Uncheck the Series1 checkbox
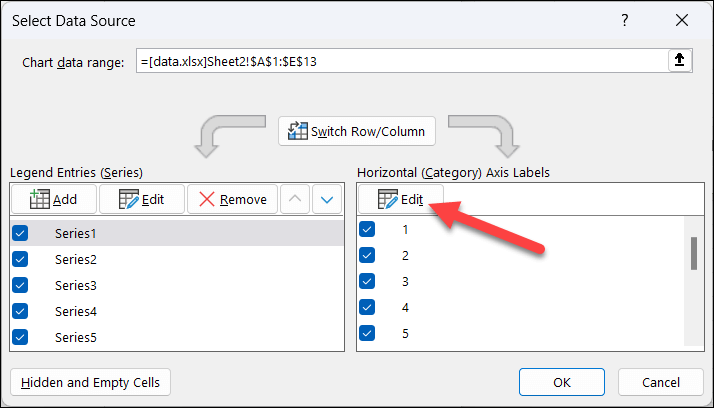 pyautogui.click(x=20, y=233)
